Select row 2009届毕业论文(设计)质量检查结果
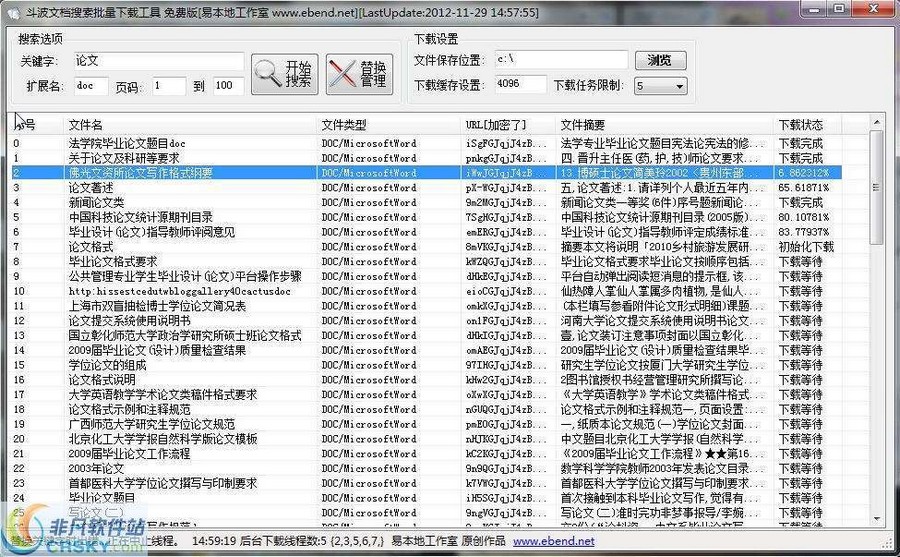The height and width of the screenshot is (557, 900). click(426, 350)
